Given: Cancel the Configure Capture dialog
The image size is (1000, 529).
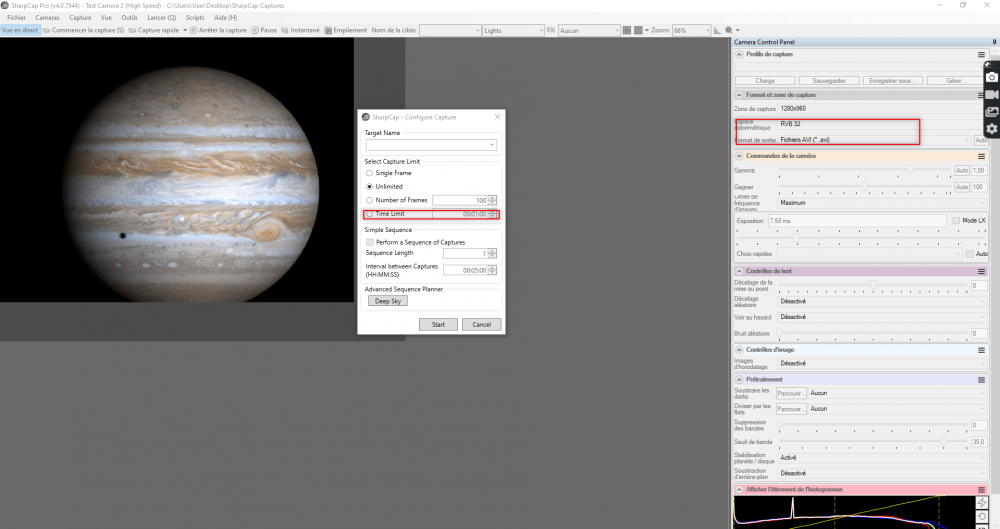Looking at the screenshot, I should tap(482, 324).
